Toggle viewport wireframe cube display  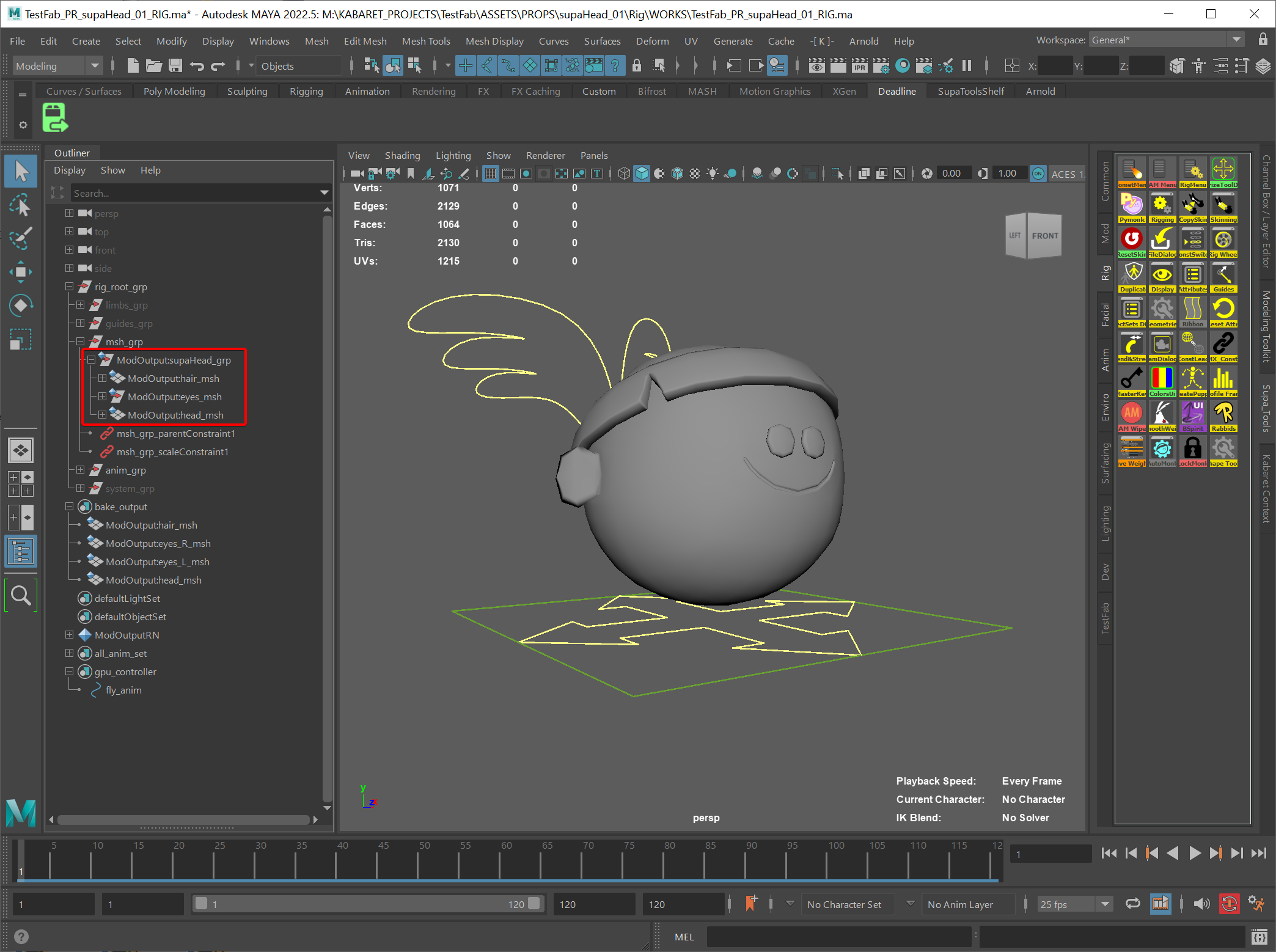click(624, 174)
